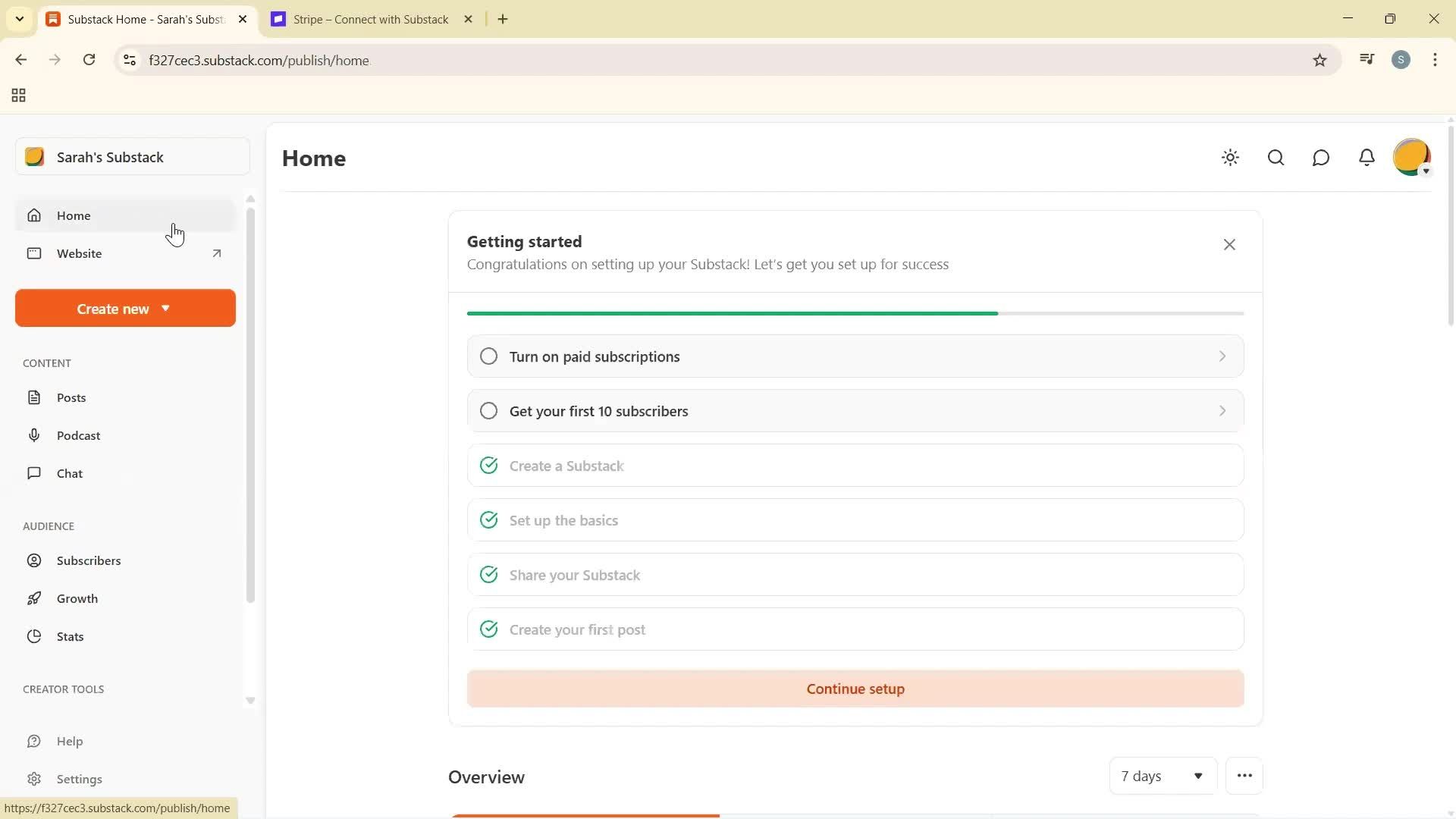
Task: Open search with the magnifying glass icon
Action: click(x=1276, y=158)
